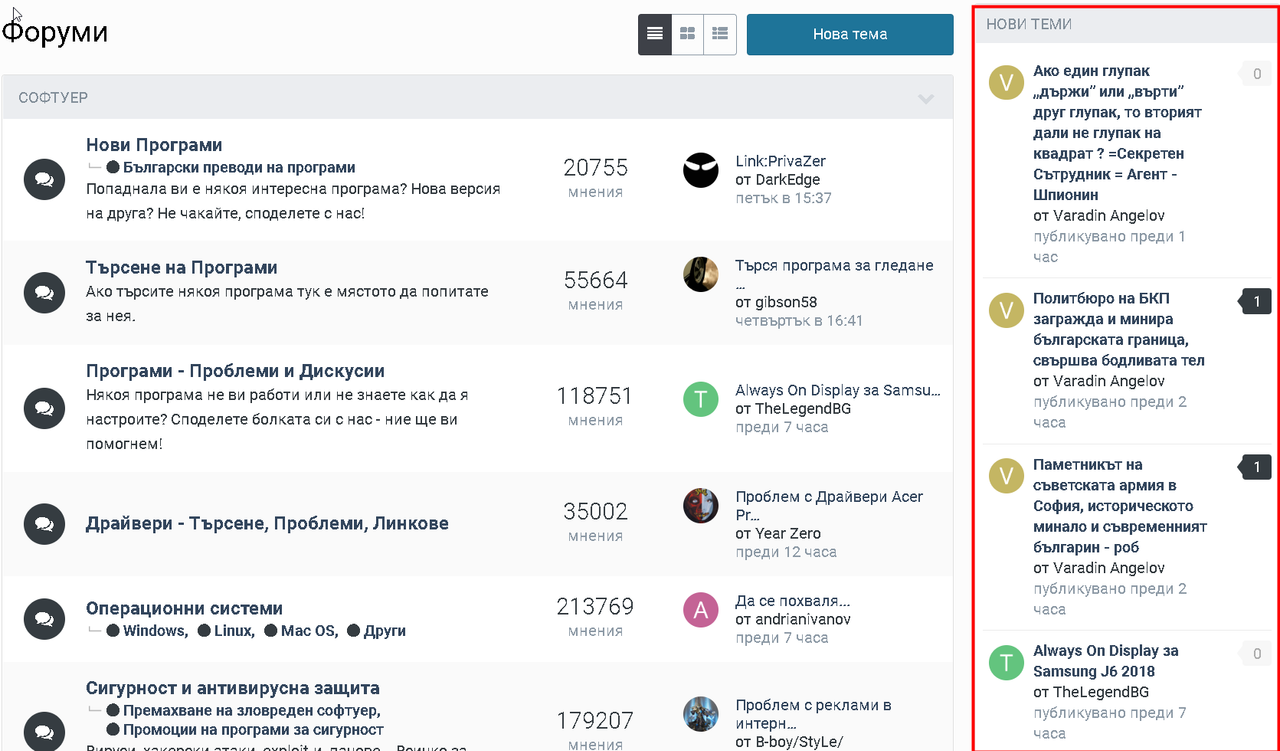The width and height of the screenshot is (1280, 751).
Task: Open B-boy/StyLe/ avatar image
Action: [701, 714]
